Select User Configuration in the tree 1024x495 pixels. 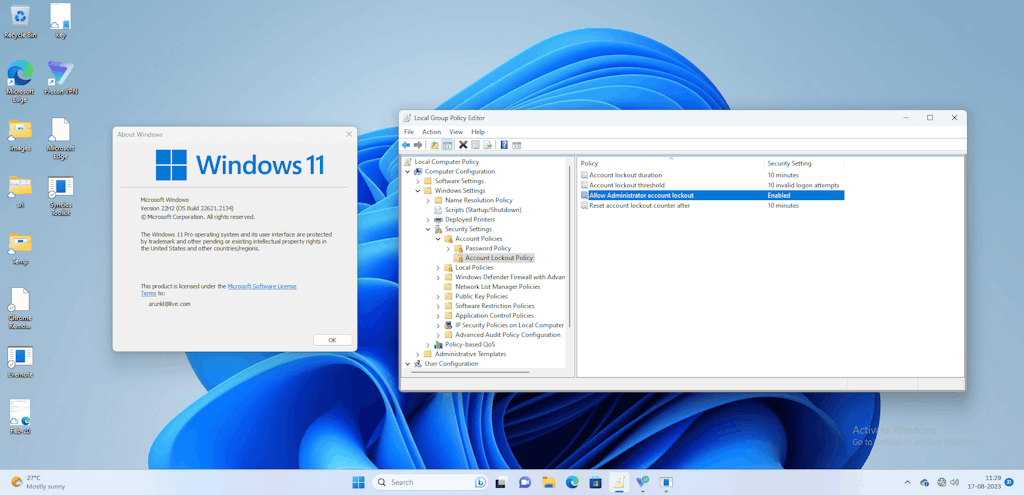452,364
